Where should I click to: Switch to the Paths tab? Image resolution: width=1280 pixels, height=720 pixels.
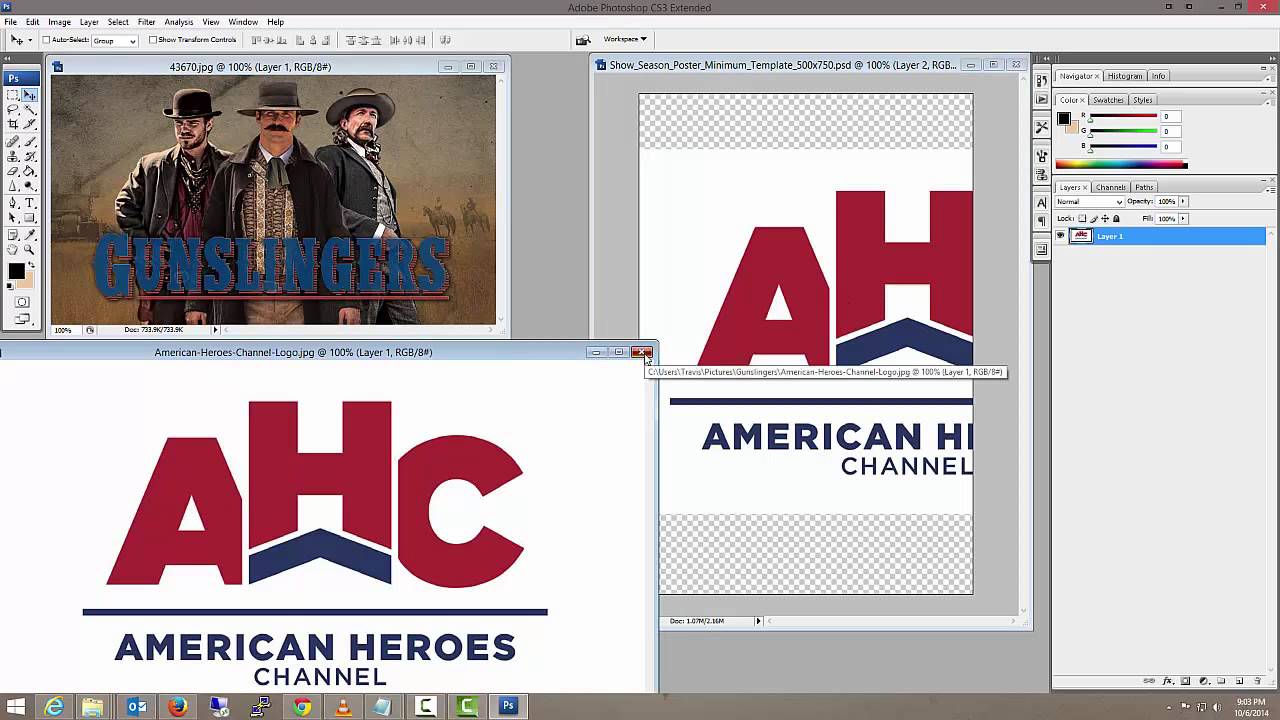coord(1144,187)
